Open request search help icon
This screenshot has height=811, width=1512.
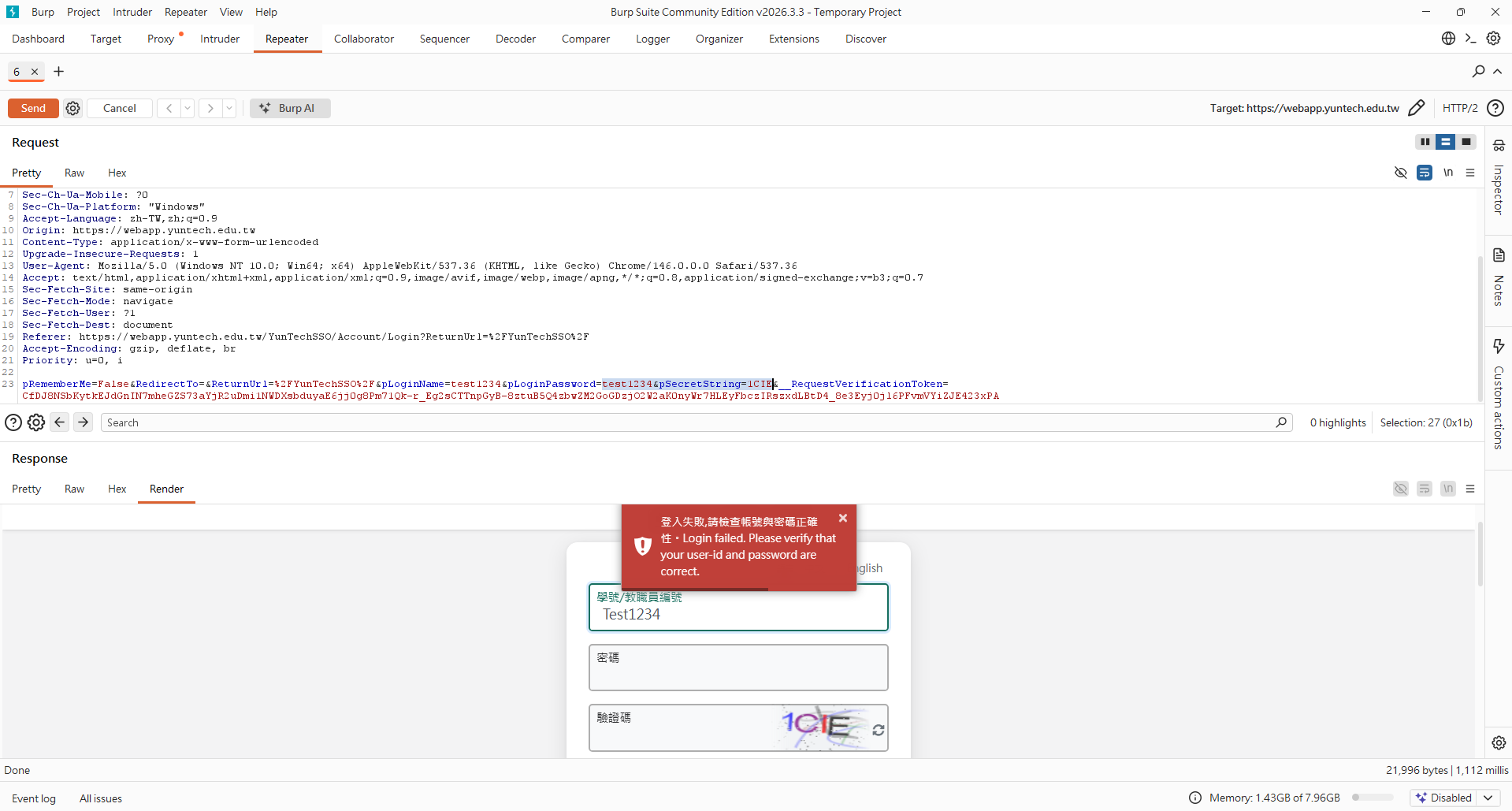point(13,422)
